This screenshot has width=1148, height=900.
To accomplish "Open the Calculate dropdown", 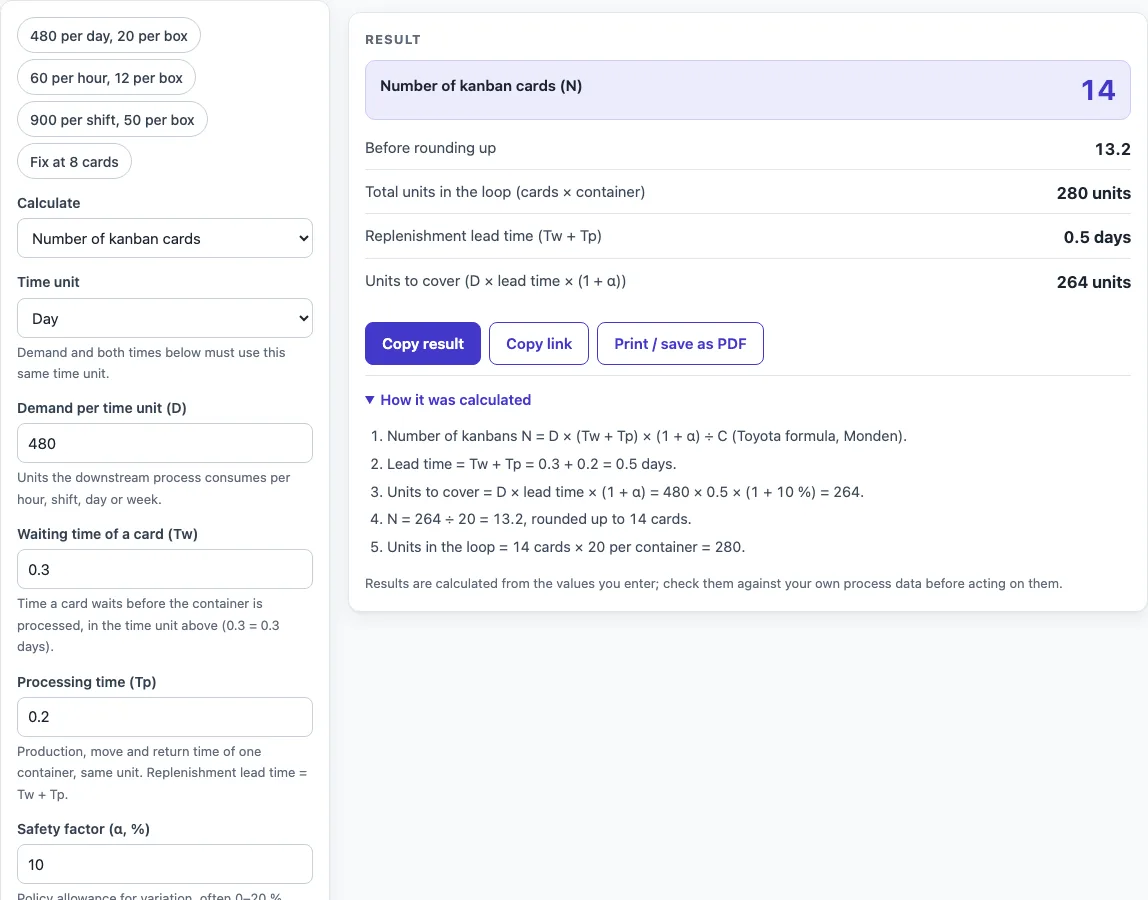I will tap(165, 238).
